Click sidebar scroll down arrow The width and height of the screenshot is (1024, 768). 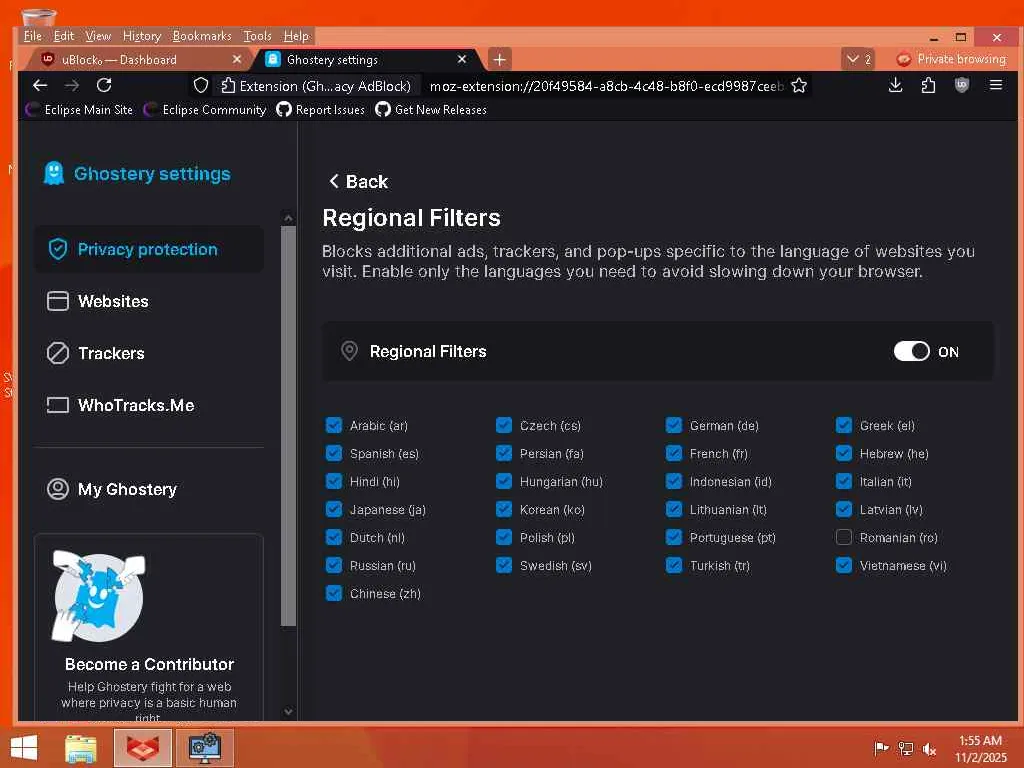(x=288, y=712)
